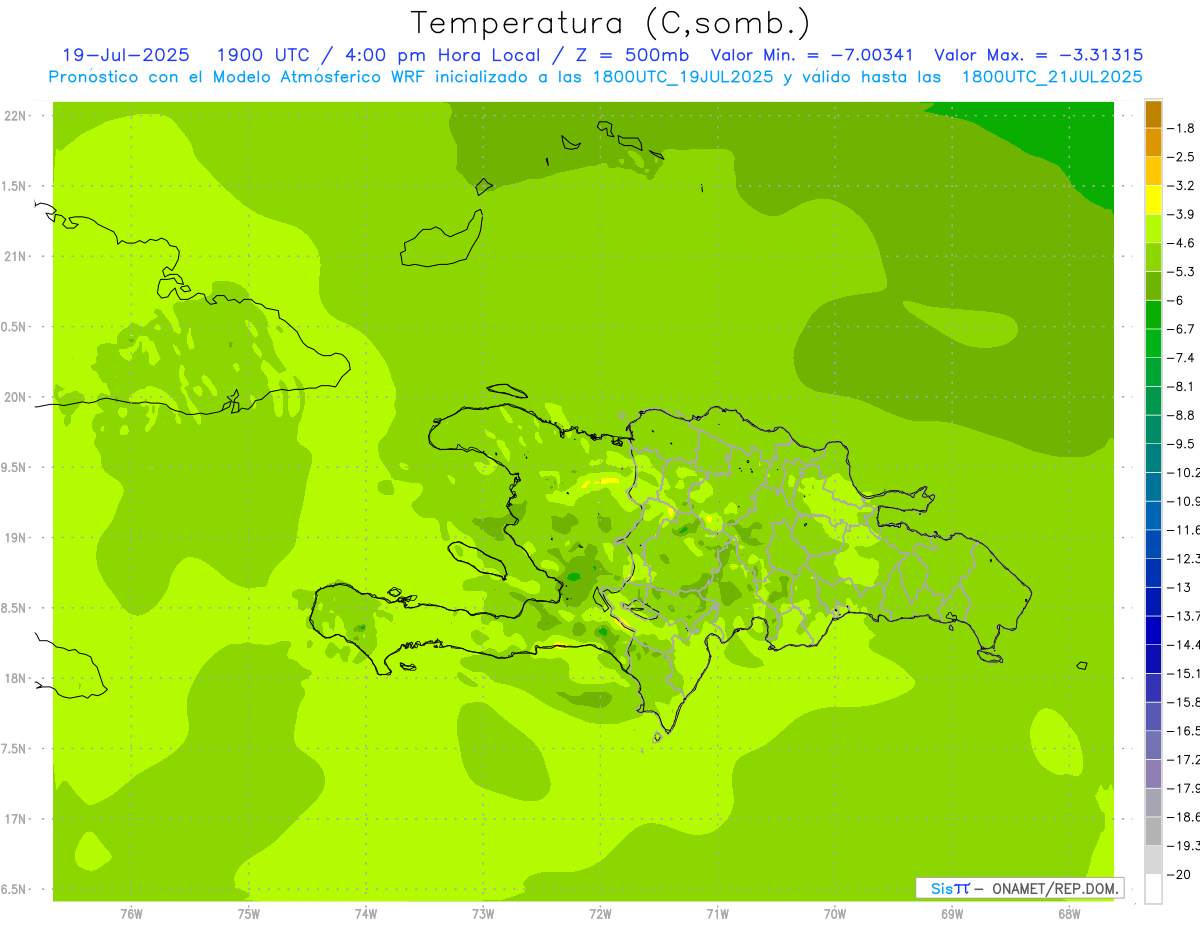Select lime swatch between -4.6 and -5.3
The height and width of the screenshot is (927, 1200).
coord(1153,257)
